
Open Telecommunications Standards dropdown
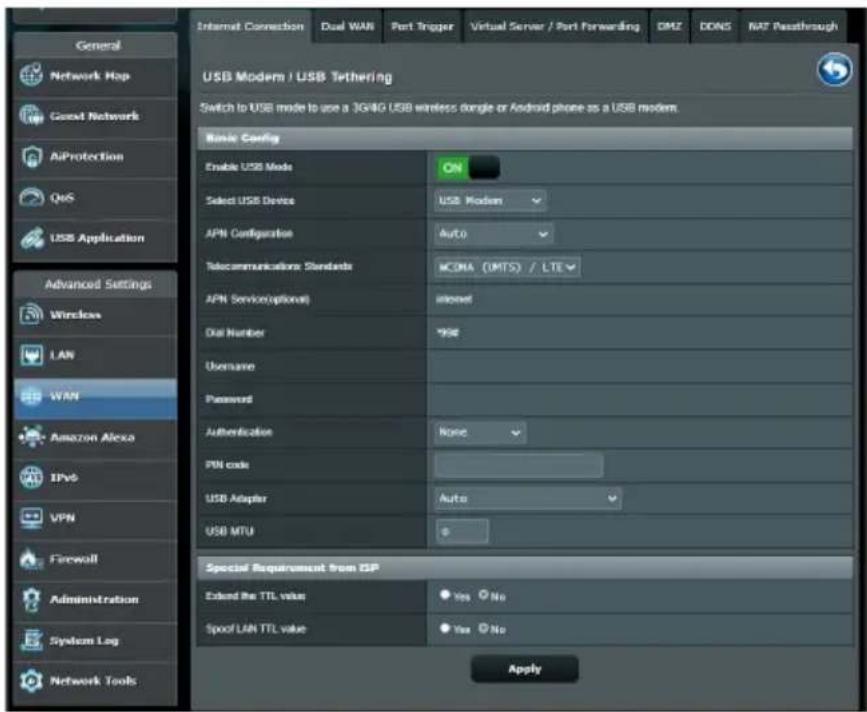click(507, 267)
